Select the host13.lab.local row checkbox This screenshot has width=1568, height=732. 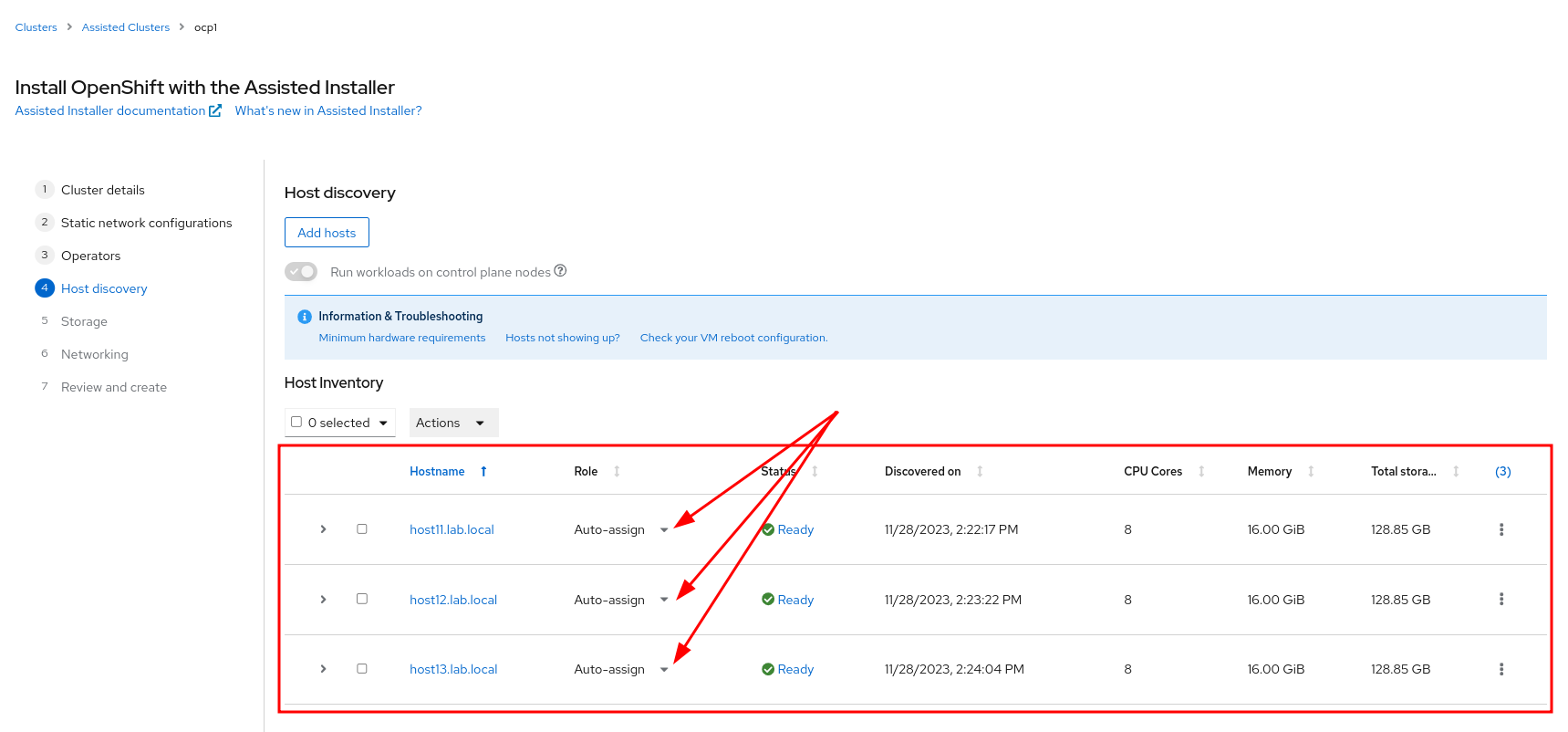(362, 669)
